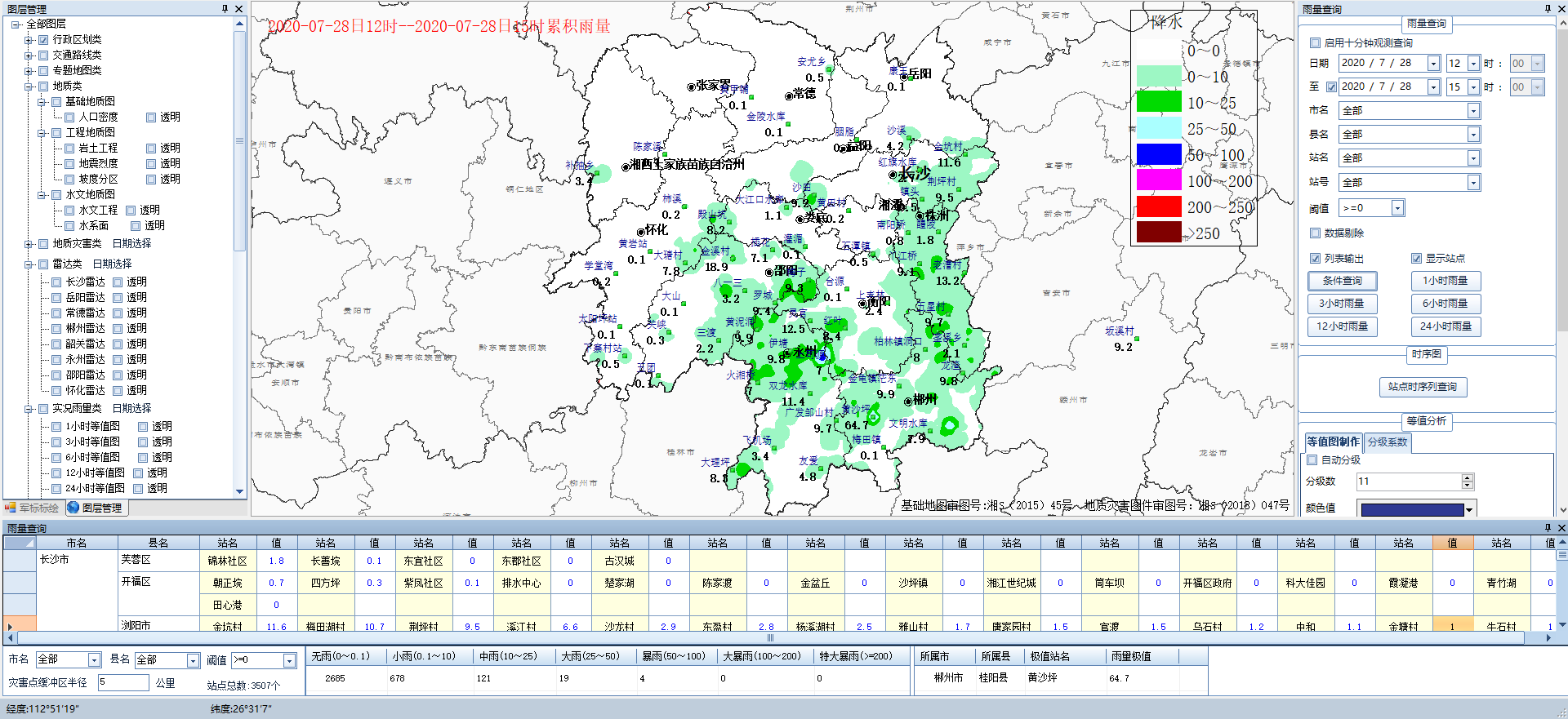1568x719 pixels.
Task: Tick the 数据剔除 checkbox
Action: pos(1315,233)
